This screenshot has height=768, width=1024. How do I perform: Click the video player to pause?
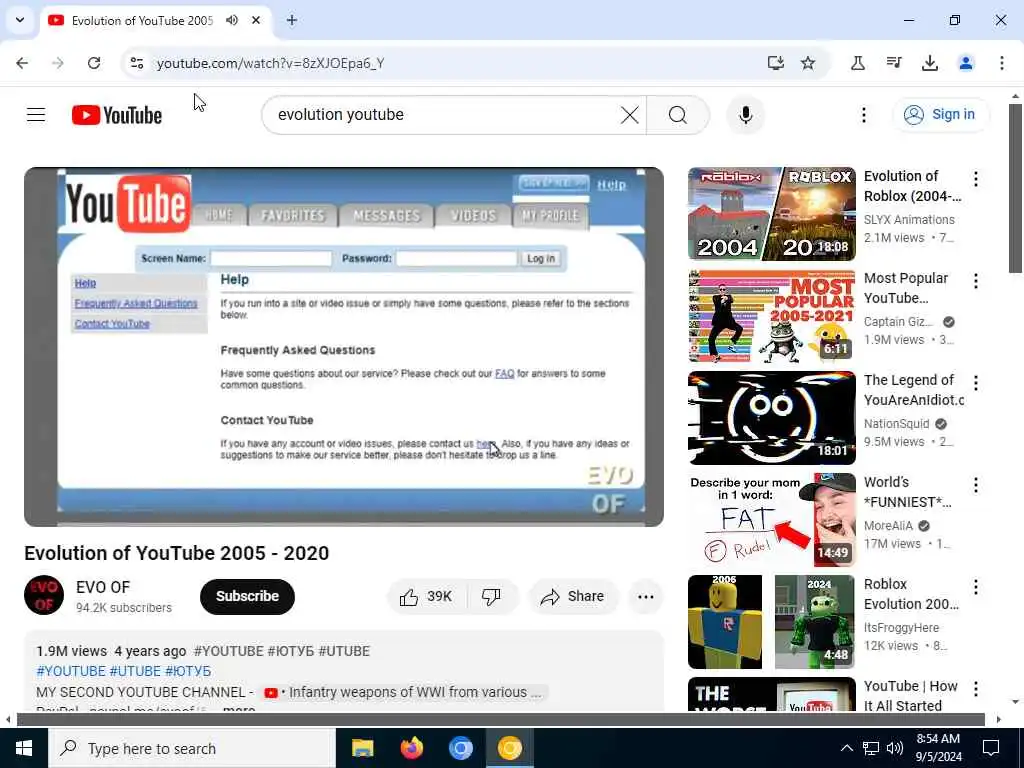click(x=344, y=347)
